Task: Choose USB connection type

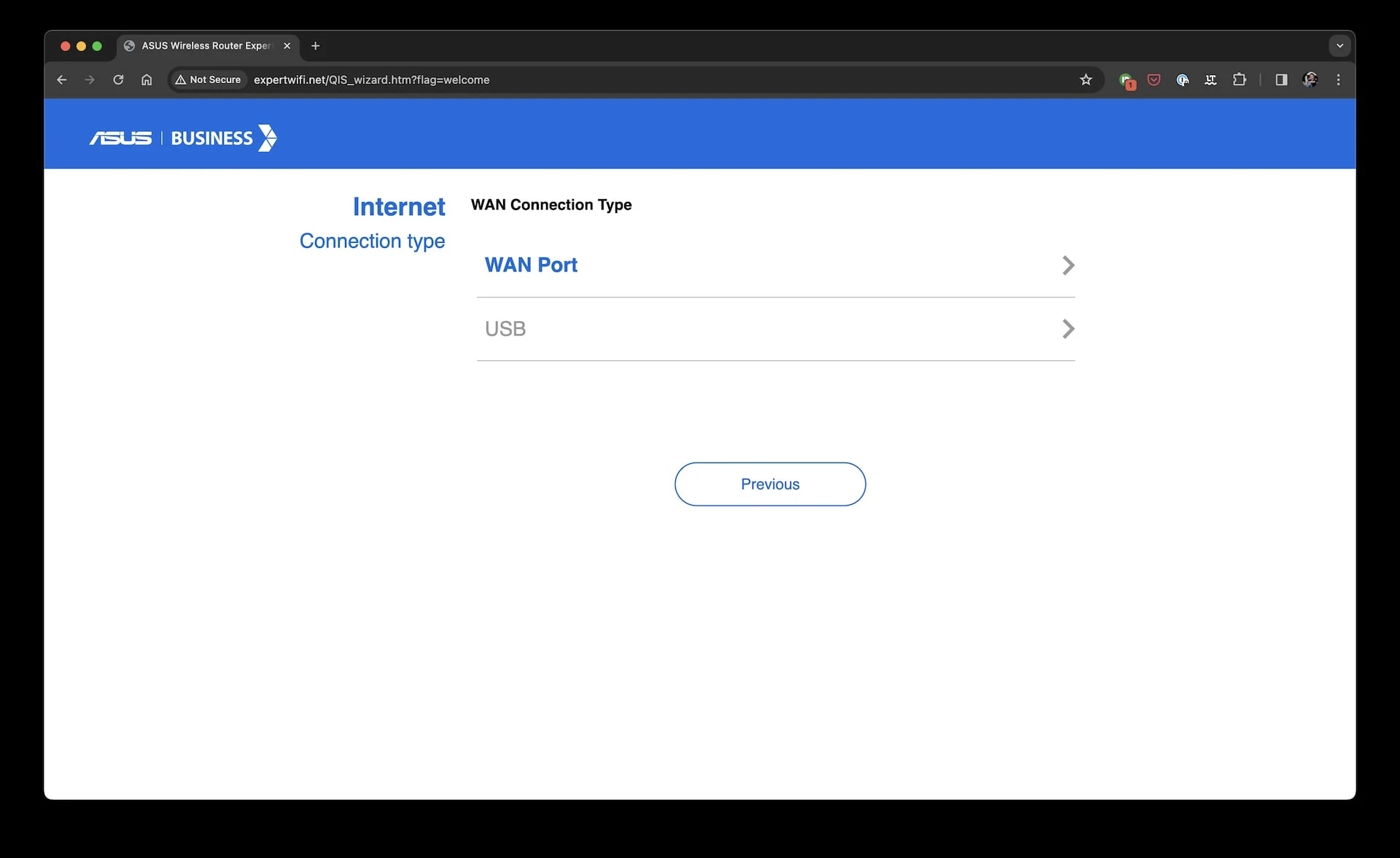Action: coord(776,329)
